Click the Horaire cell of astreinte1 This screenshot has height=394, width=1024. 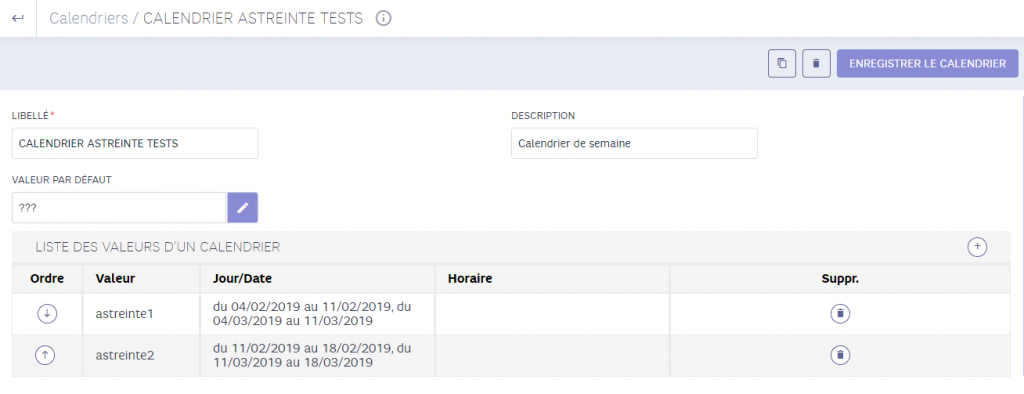[552, 314]
